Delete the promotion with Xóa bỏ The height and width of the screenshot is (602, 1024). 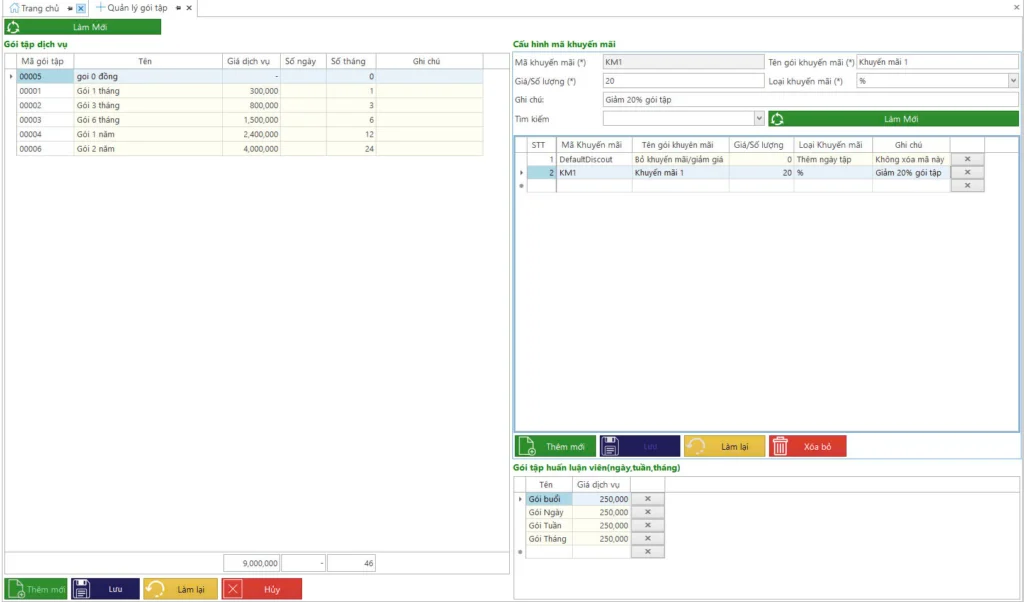click(808, 447)
